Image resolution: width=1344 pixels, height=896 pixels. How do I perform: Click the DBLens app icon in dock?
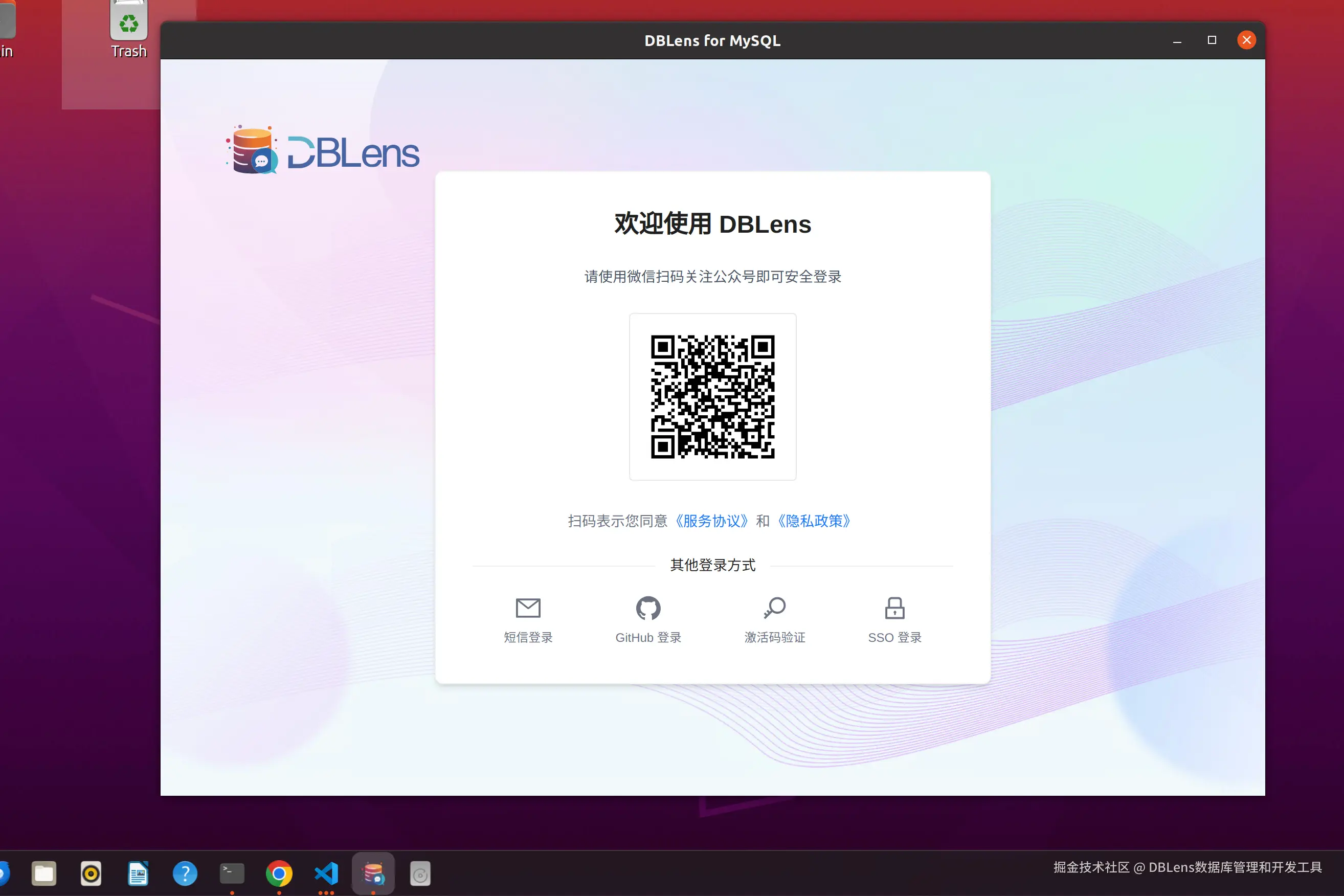point(373,873)
